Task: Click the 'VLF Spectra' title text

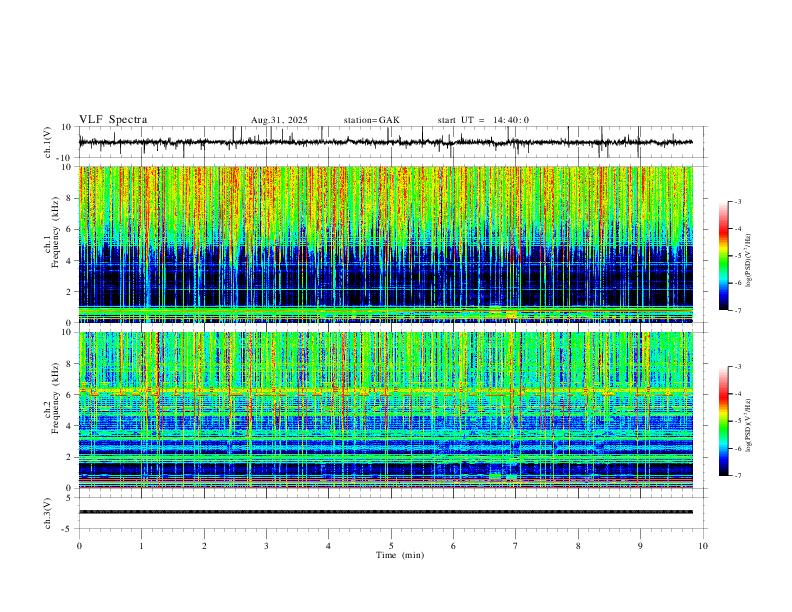Action: (x=113, y=120)
